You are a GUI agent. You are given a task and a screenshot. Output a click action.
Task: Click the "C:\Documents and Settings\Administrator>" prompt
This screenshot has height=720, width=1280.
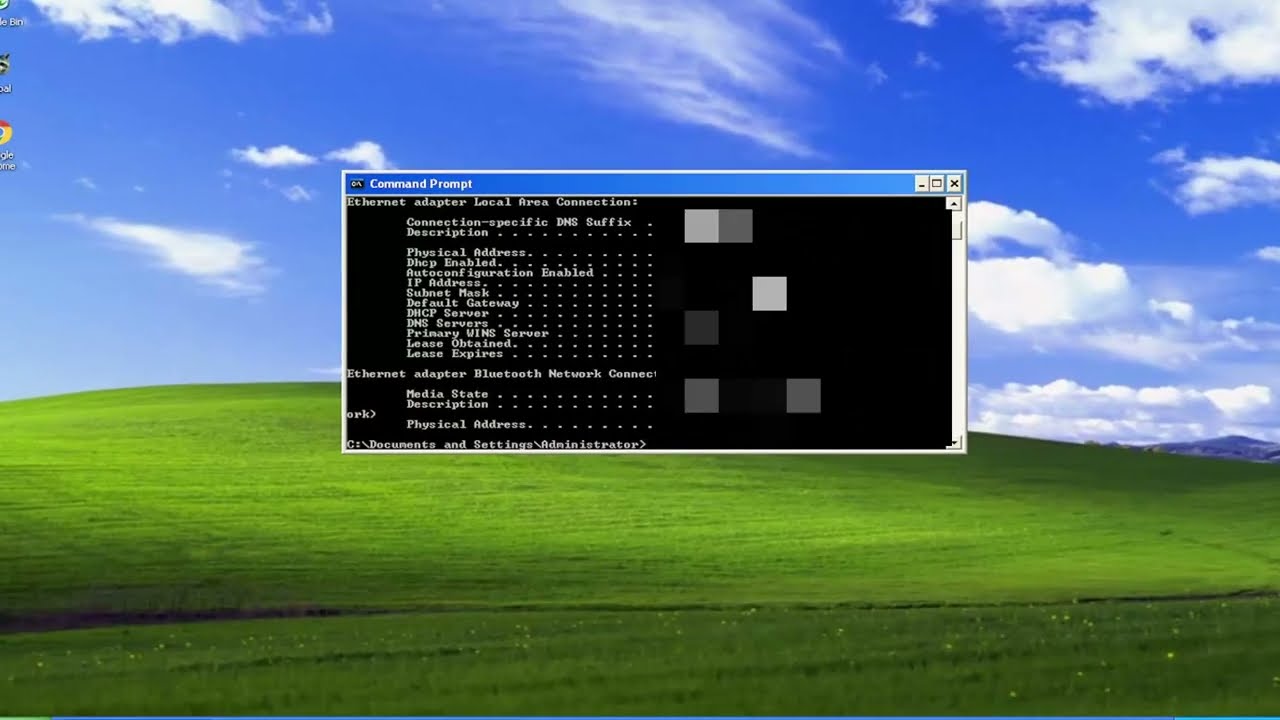tap(496, 444)
